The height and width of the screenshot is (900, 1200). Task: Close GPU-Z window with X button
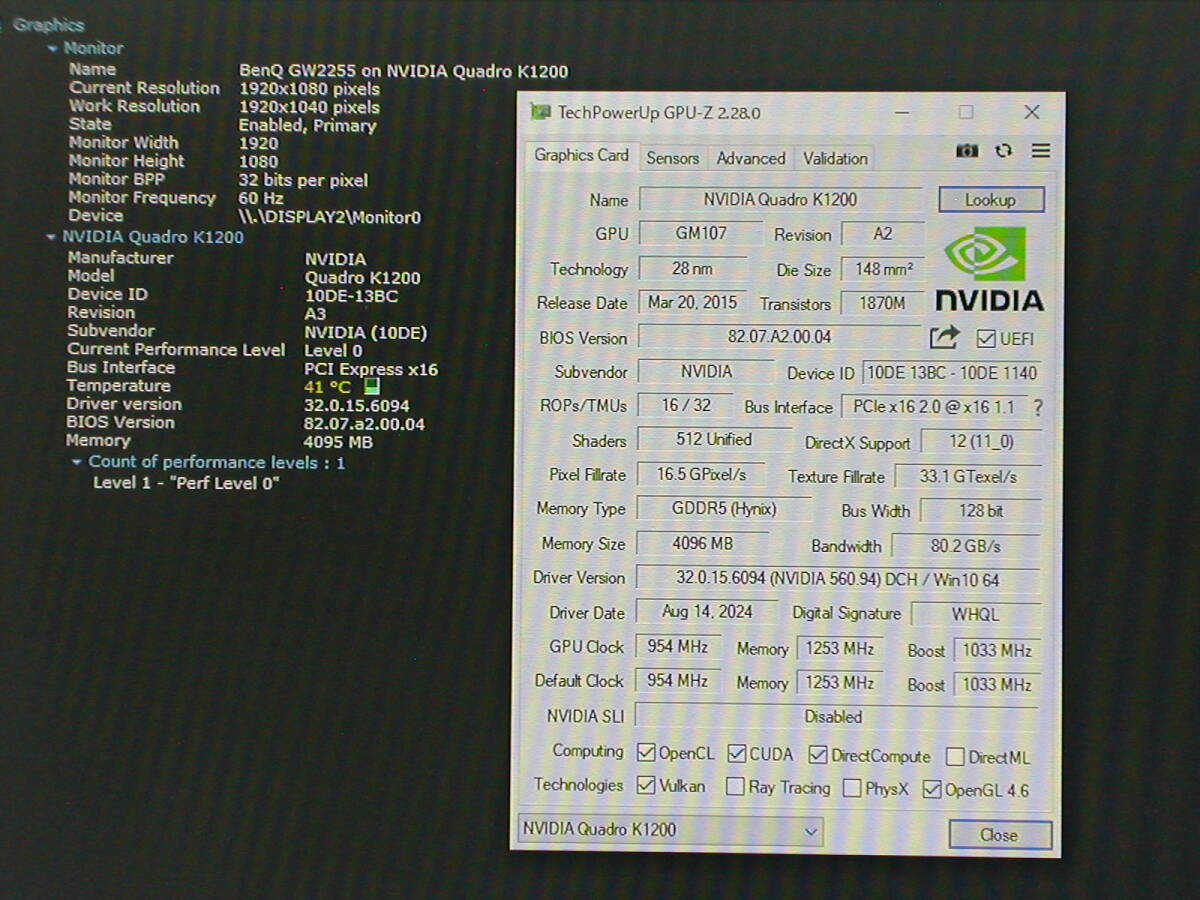1032,112
